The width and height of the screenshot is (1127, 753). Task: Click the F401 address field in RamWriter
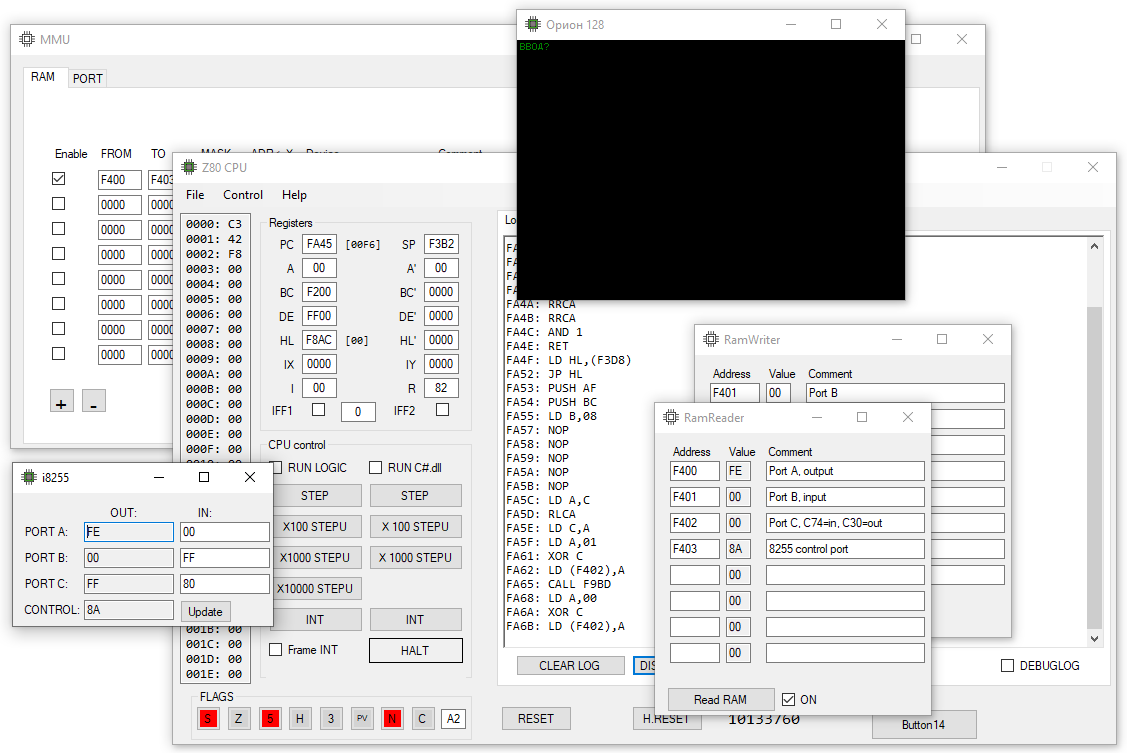pos(735,393)
